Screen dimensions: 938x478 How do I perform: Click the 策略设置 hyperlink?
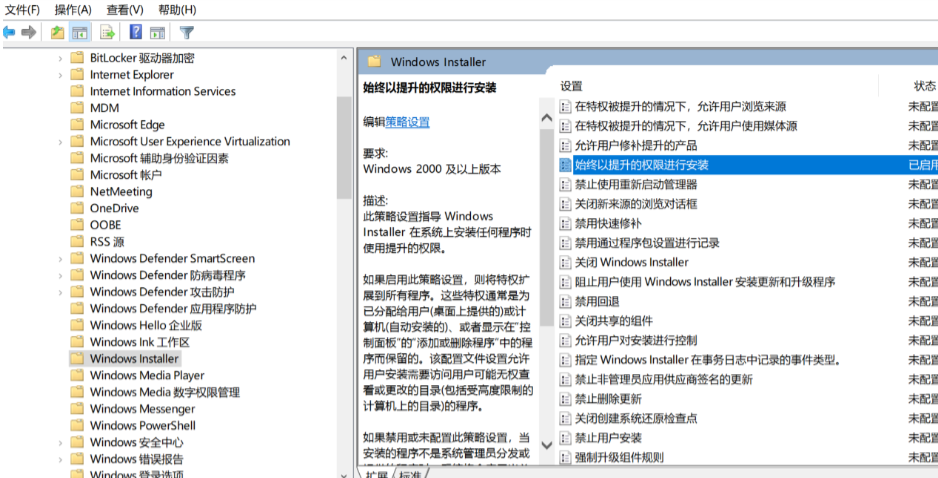point(407,122)
